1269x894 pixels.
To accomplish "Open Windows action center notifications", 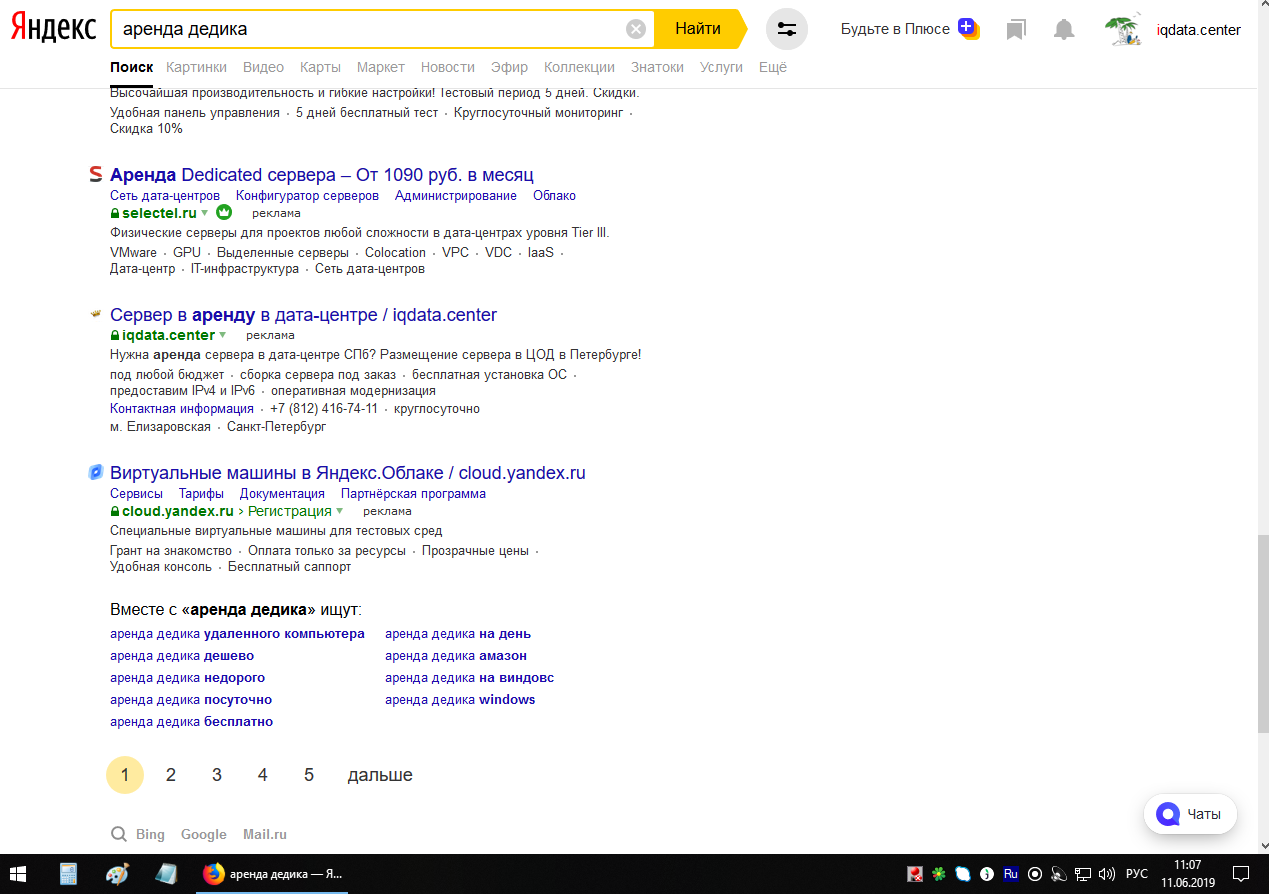I will pos(1241,874).
